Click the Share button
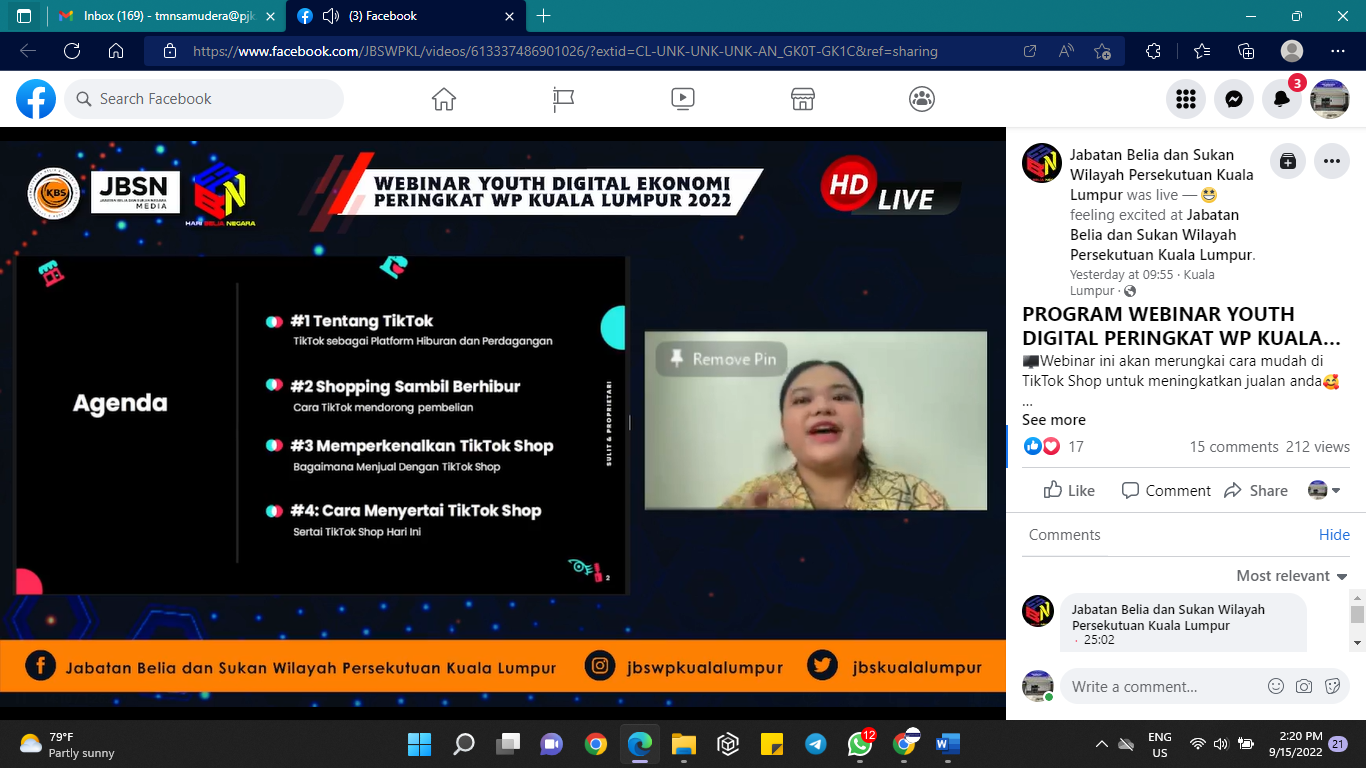Viewport: 1366px width, 768px height. pyautogui.click(x=1256, y=490)
